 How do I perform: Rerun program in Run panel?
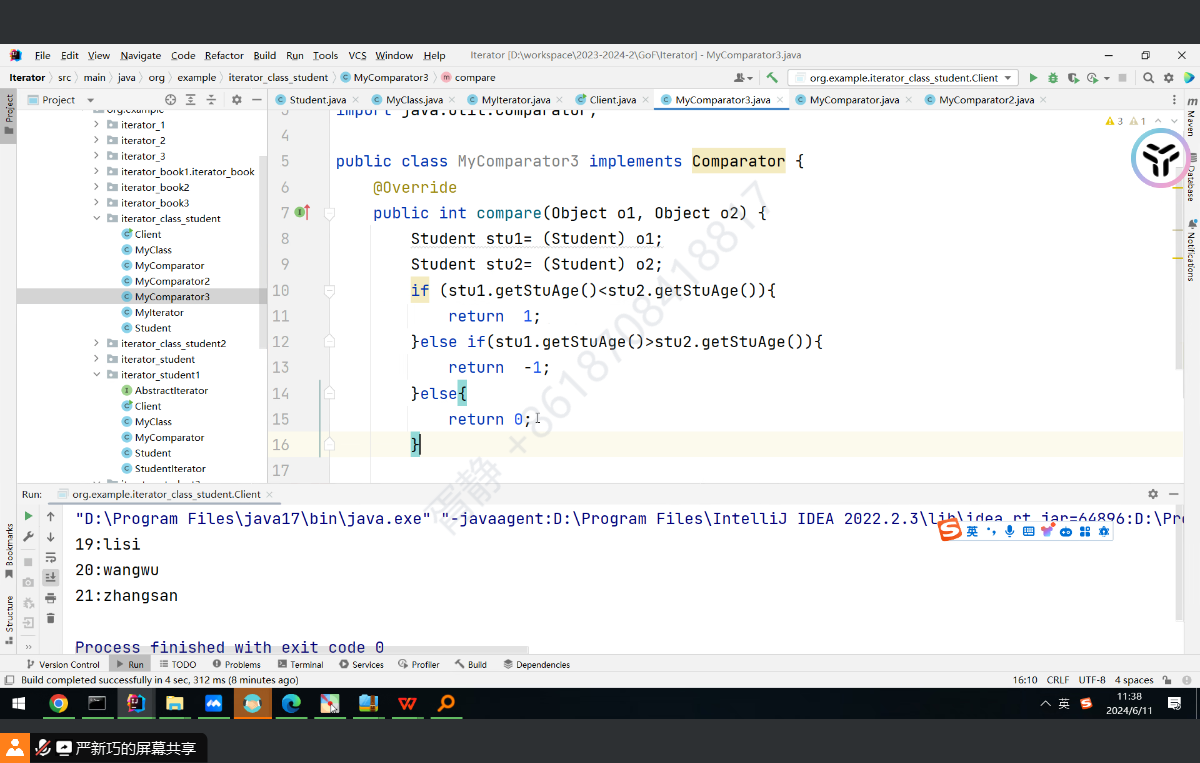point(28,517)
